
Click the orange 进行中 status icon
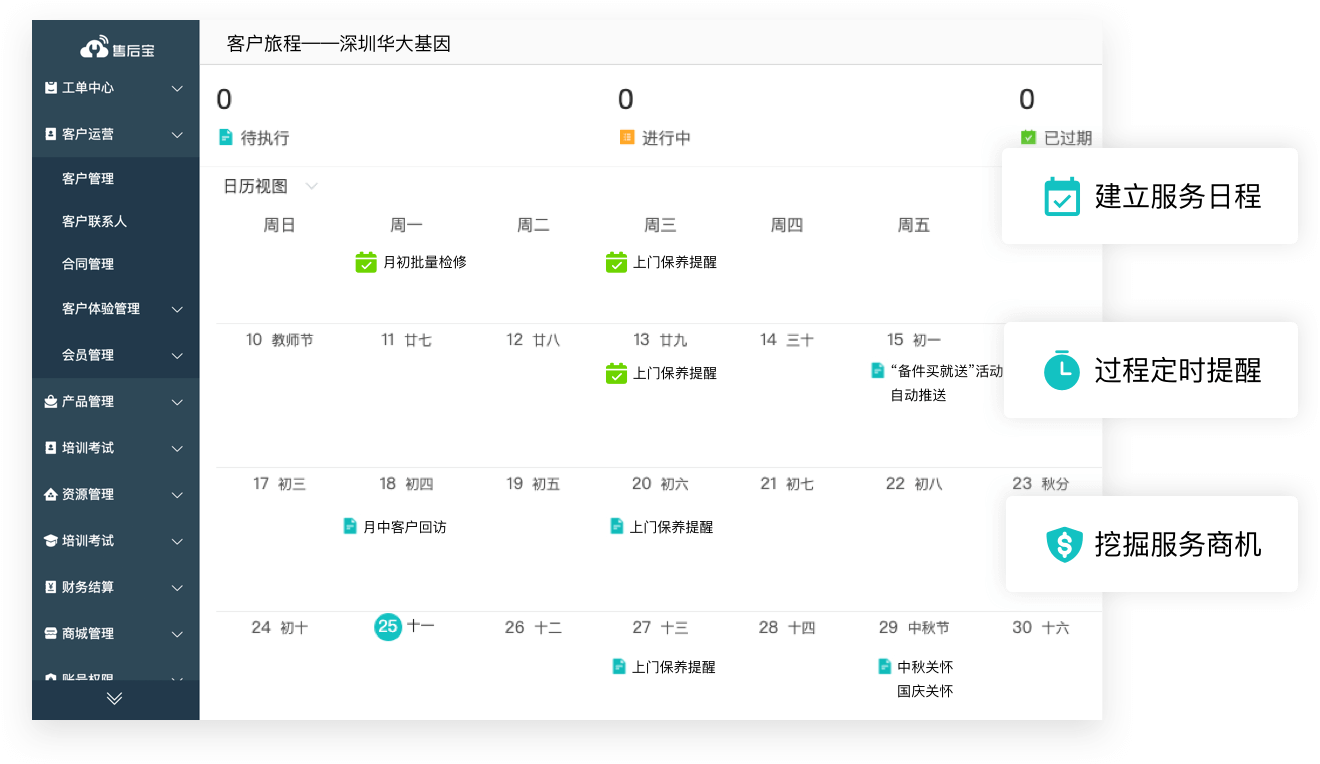627,137
